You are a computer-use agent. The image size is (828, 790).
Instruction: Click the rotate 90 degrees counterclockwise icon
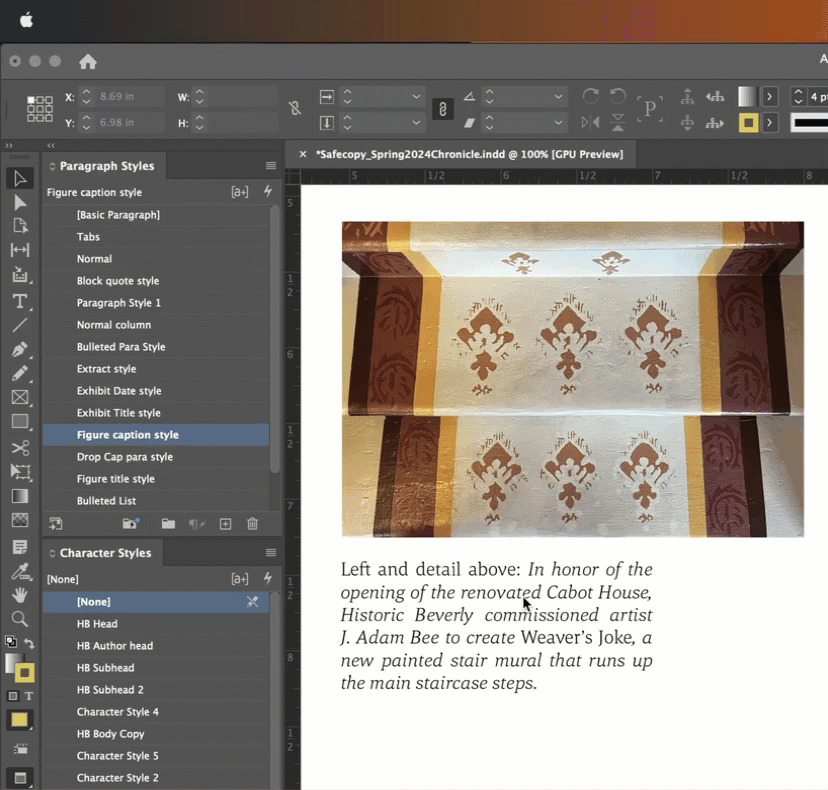617,96
